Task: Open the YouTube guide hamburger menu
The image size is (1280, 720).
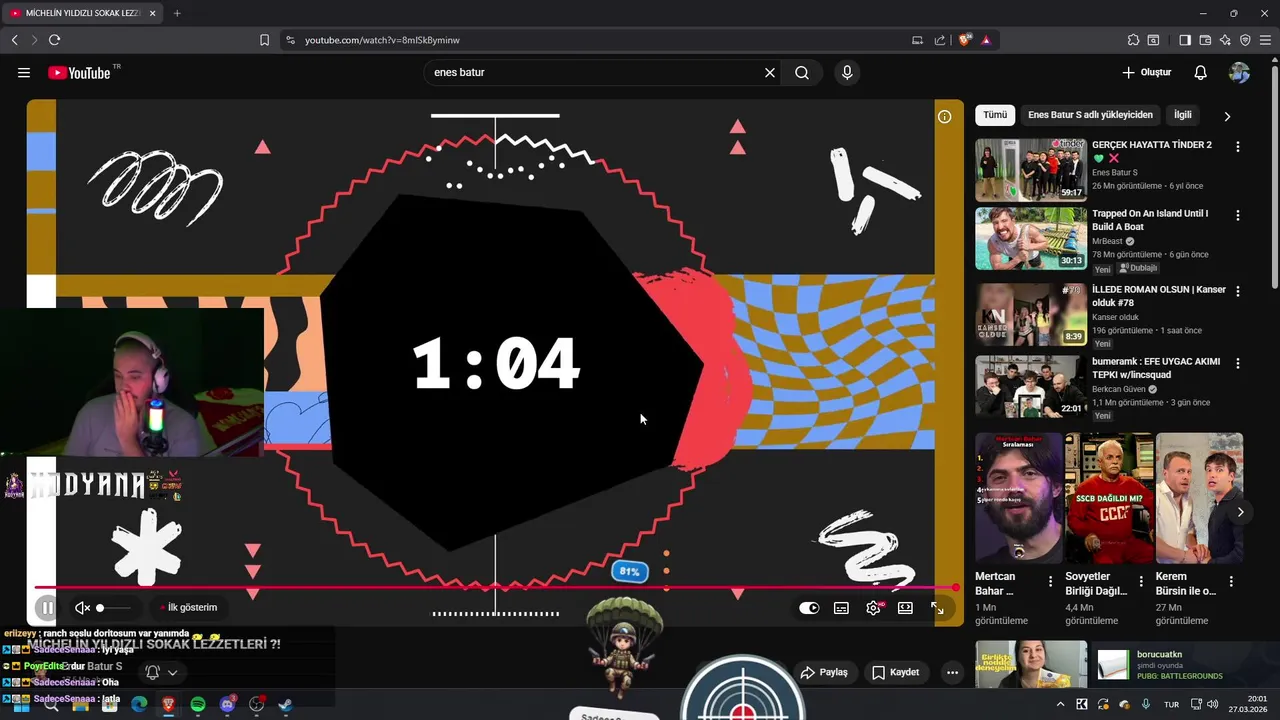Action: coord(24,72)
